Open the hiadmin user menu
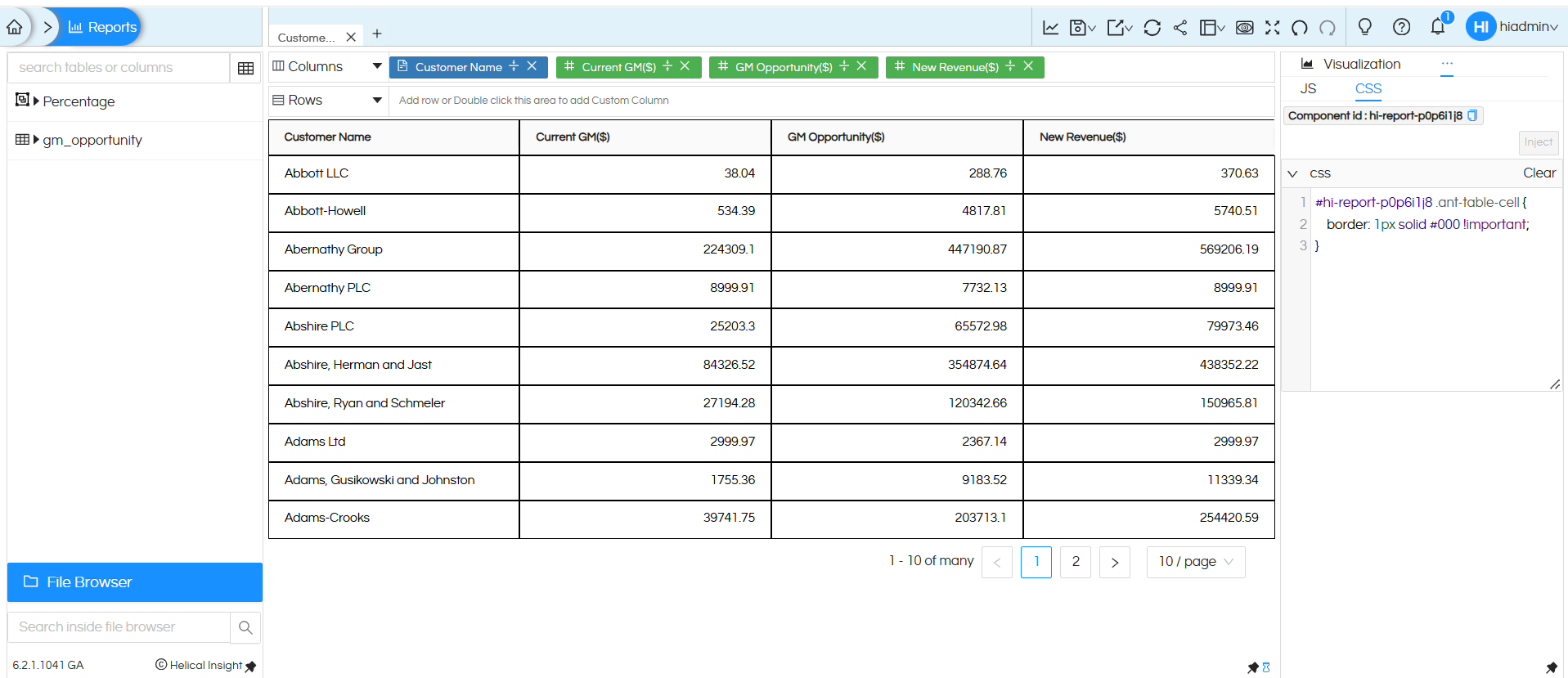The image size is (1568, 678). (x=1512, y=27)
